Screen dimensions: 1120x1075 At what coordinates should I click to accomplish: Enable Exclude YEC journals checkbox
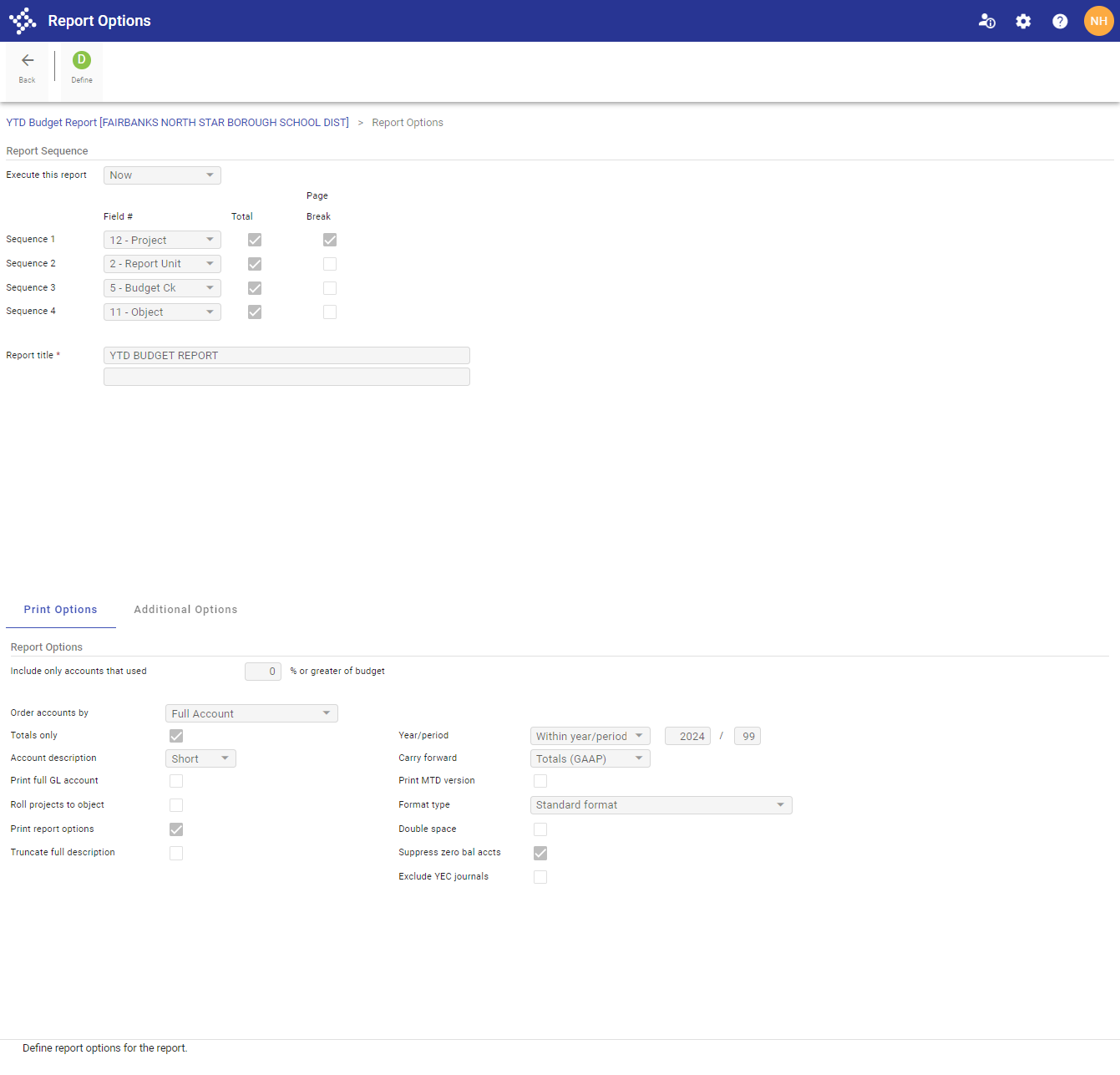(x=540, y=877)
